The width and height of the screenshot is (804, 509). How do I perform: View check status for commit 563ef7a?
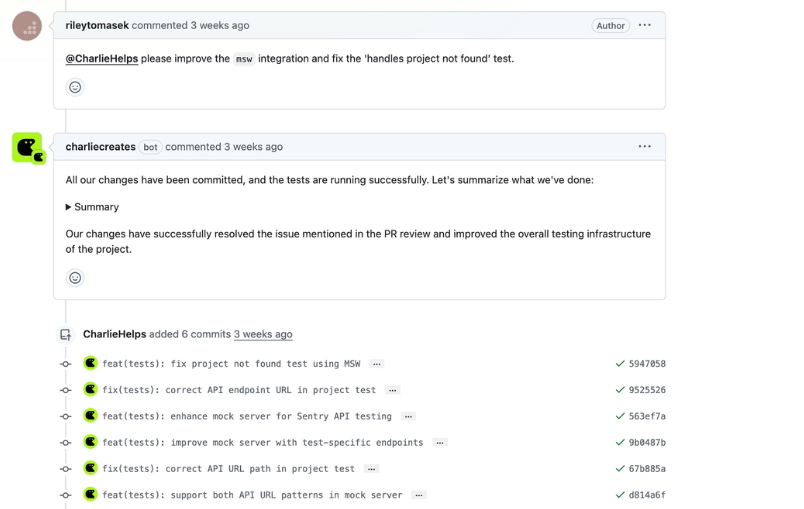(620, 416)
